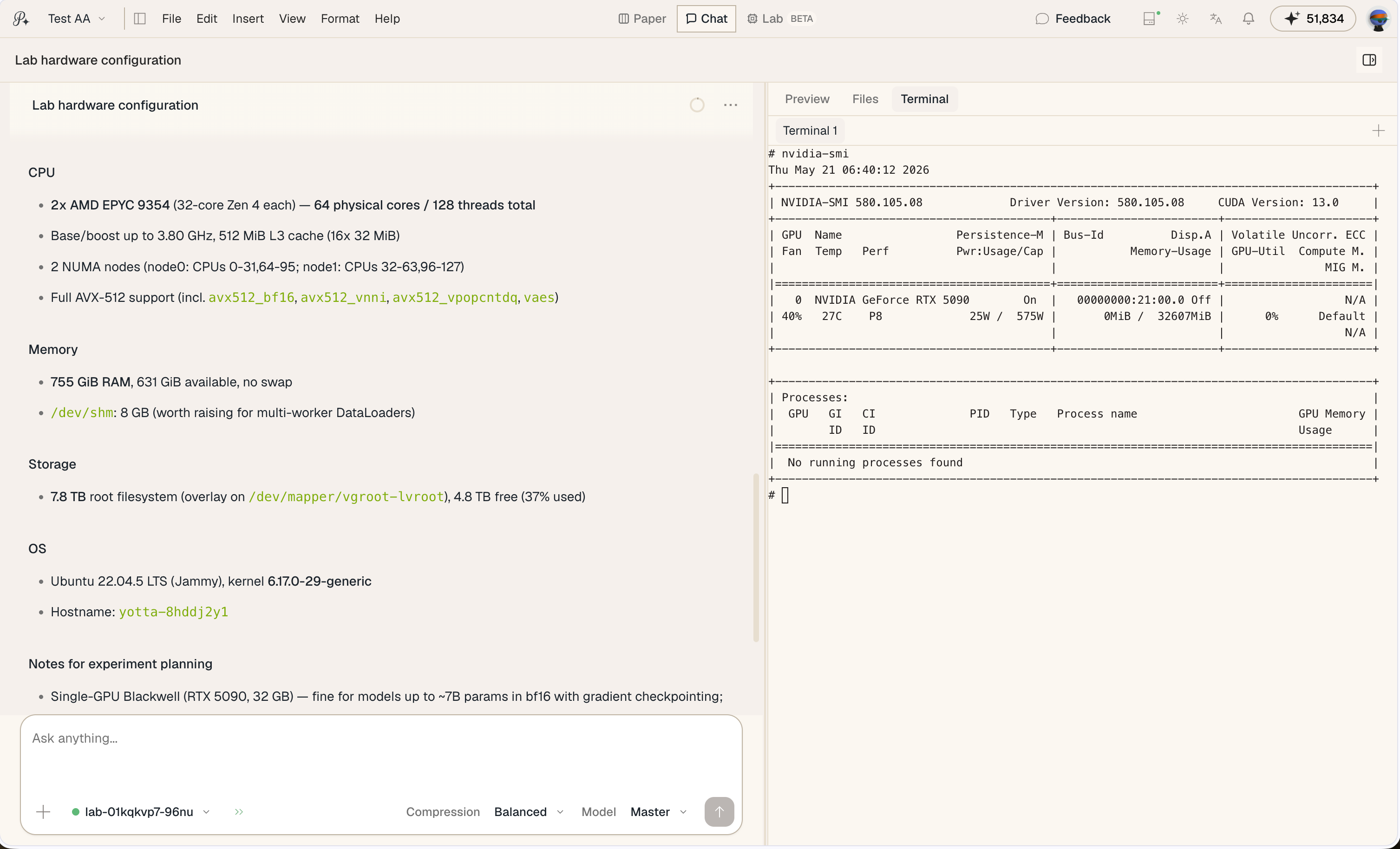Toggle the right side panel icon
The height and width of the screenshot is (849, 1400).
[x=1369, y=60]
